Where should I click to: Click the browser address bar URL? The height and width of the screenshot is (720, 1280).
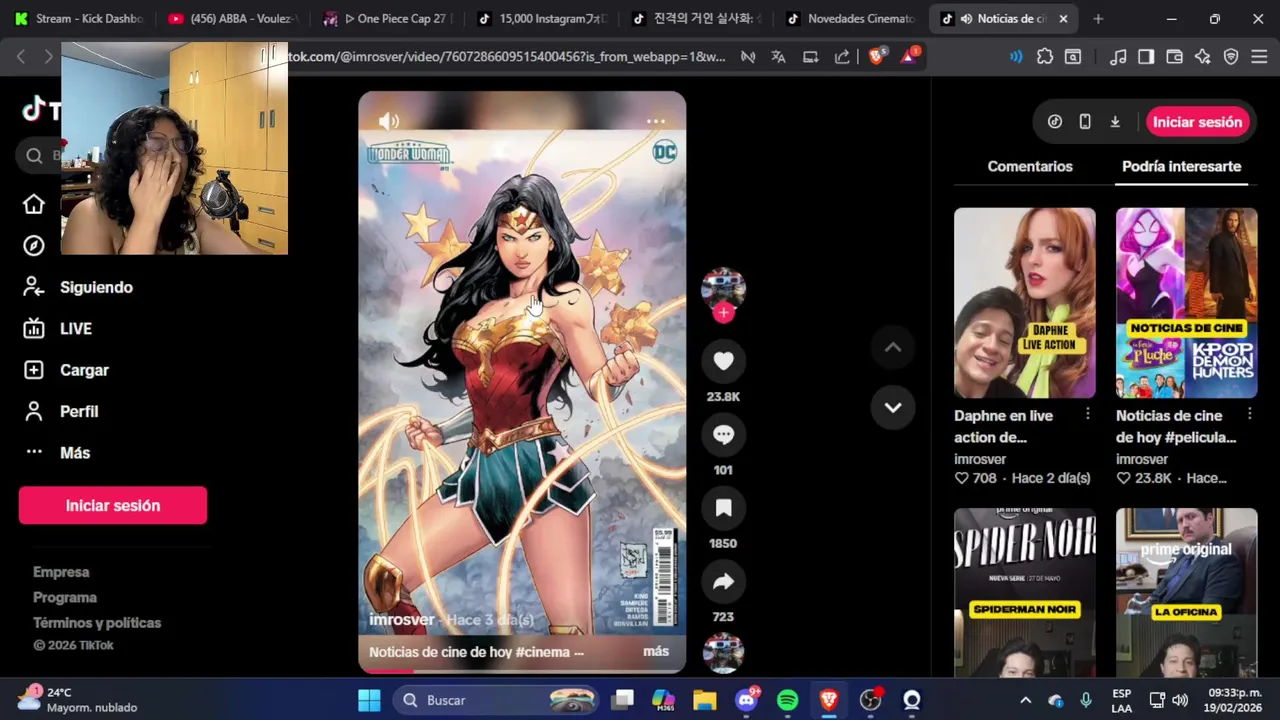tap(508, 57)
